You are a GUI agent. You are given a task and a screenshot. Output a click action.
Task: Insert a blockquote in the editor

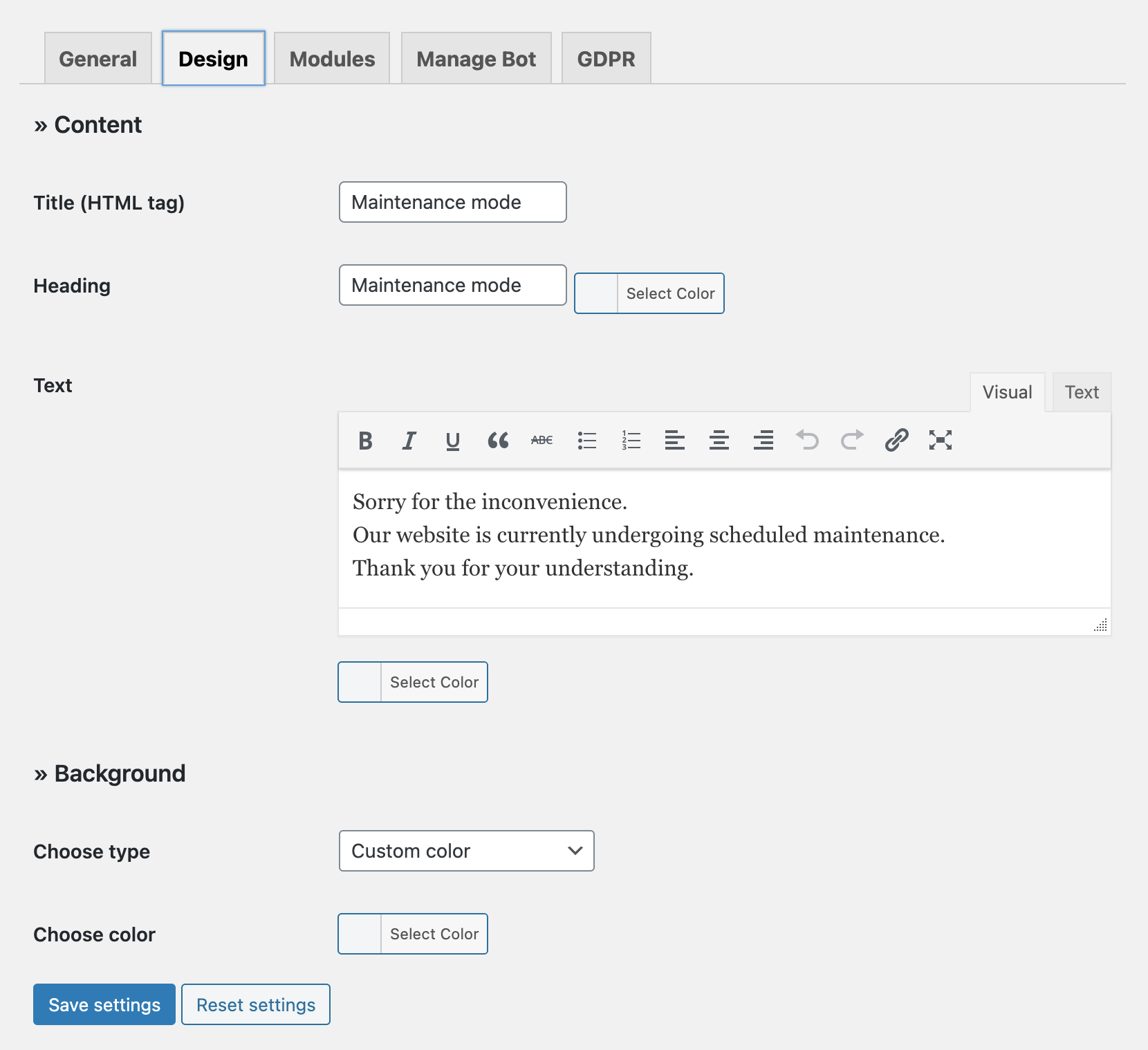tap(498, 441)
